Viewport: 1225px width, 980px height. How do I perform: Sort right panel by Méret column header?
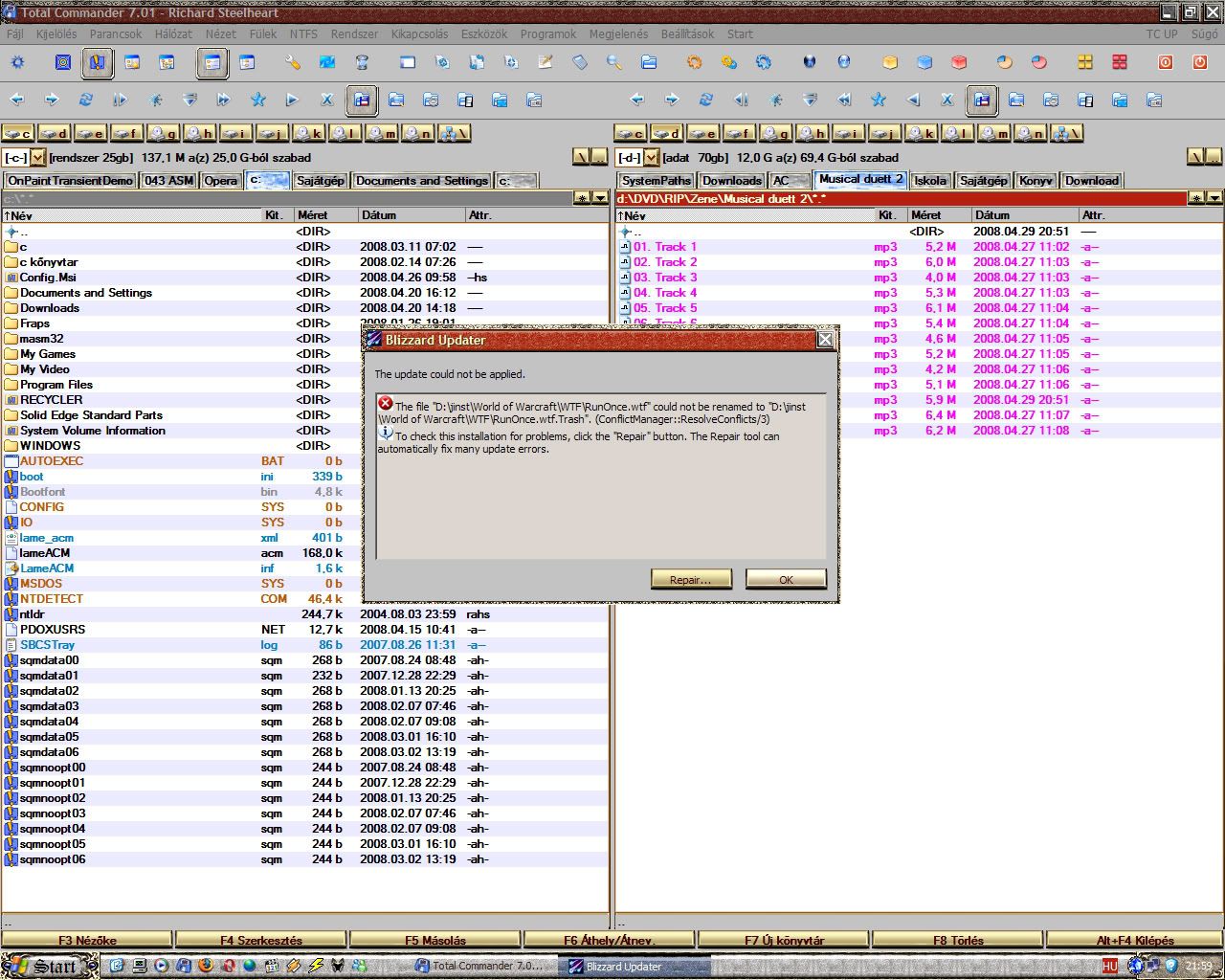click(x=938, y=215)
